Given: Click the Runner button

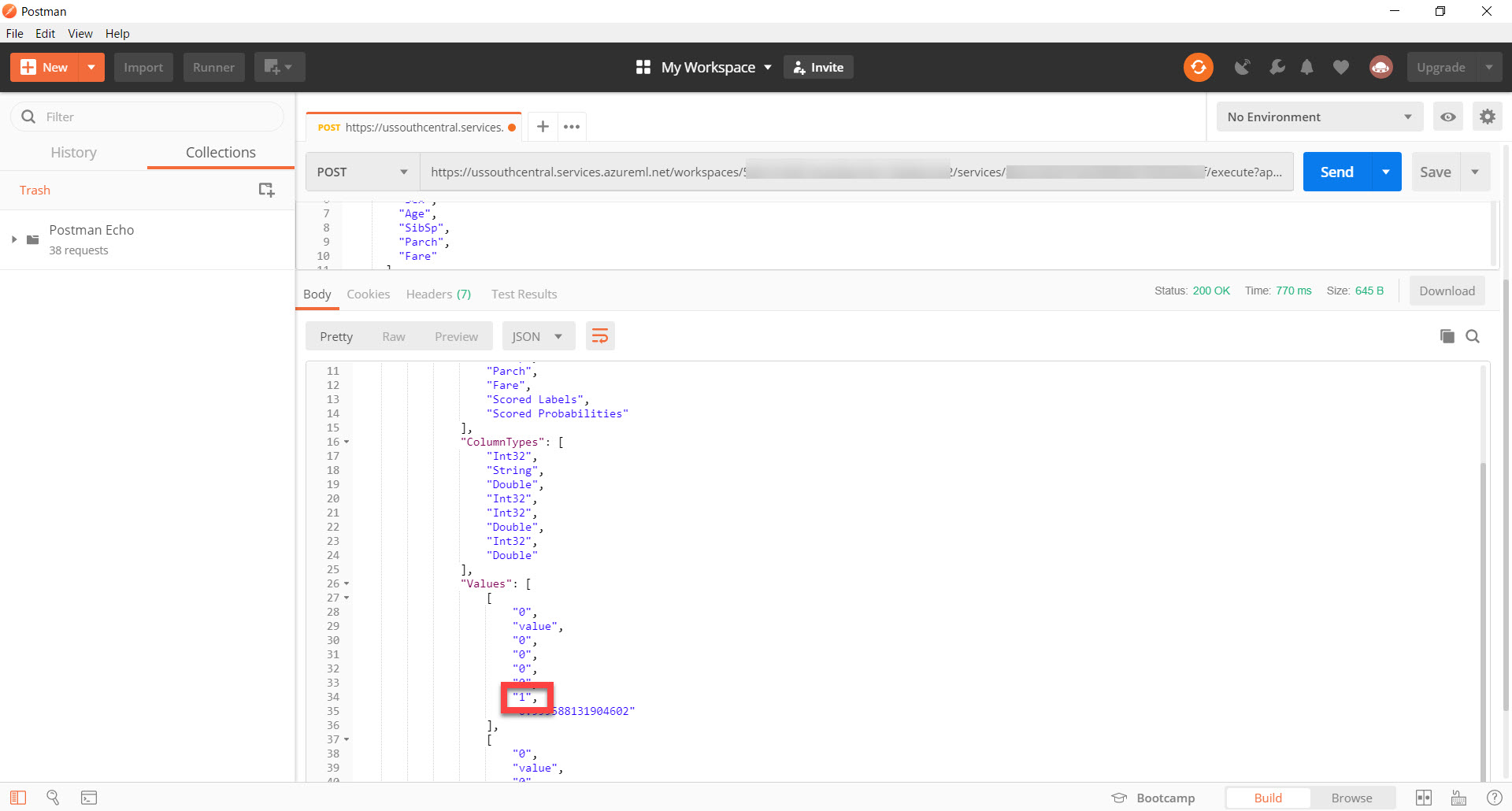Looking at the screenshot, I should [x=214, y=68].
